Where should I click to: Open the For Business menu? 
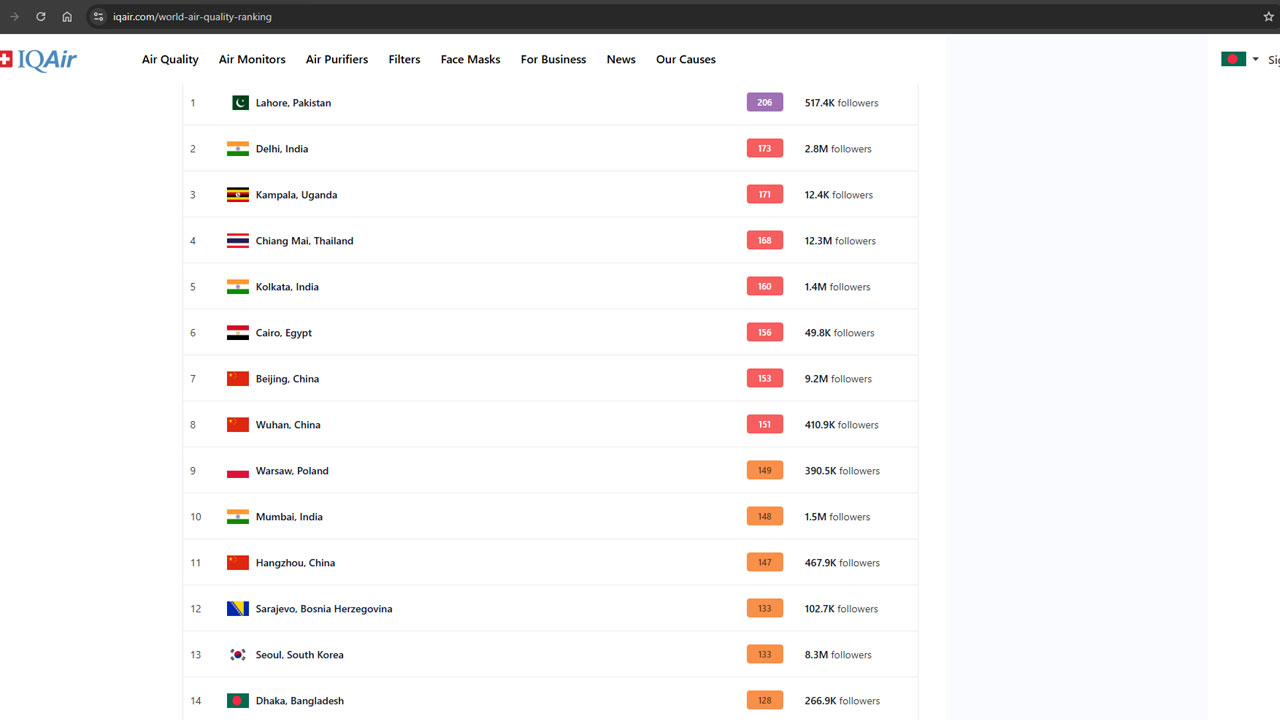[x=553, y=60]
